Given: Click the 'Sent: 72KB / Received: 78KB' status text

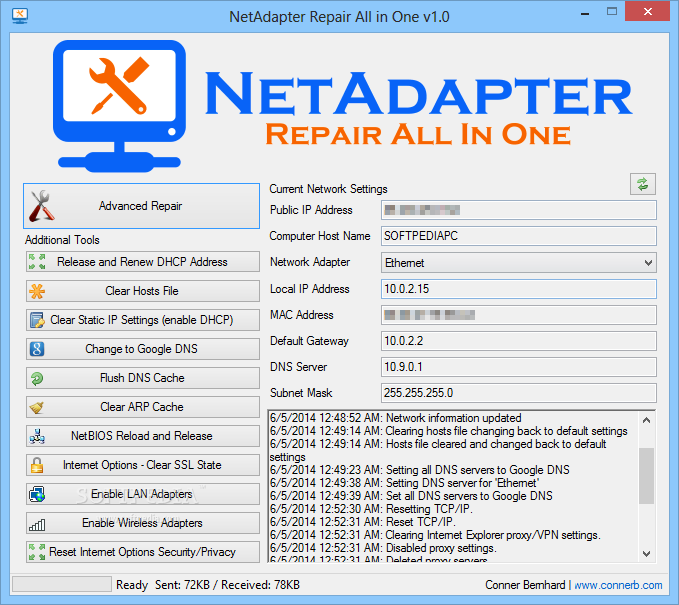Looking at the screenshot, I should pos(227,585).
